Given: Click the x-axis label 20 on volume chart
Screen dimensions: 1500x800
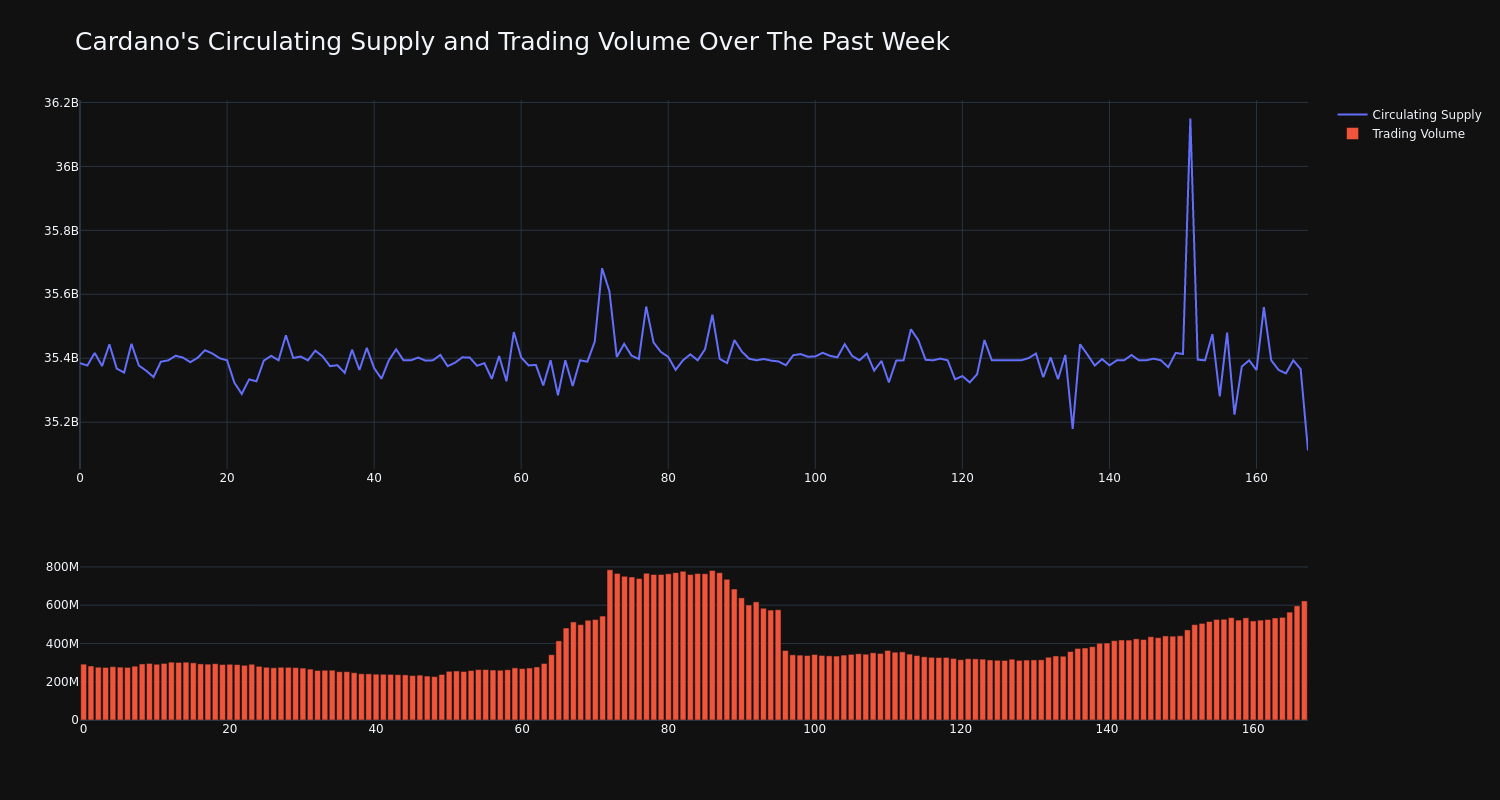Looking at the screenshot, I should tap(230, 729).
